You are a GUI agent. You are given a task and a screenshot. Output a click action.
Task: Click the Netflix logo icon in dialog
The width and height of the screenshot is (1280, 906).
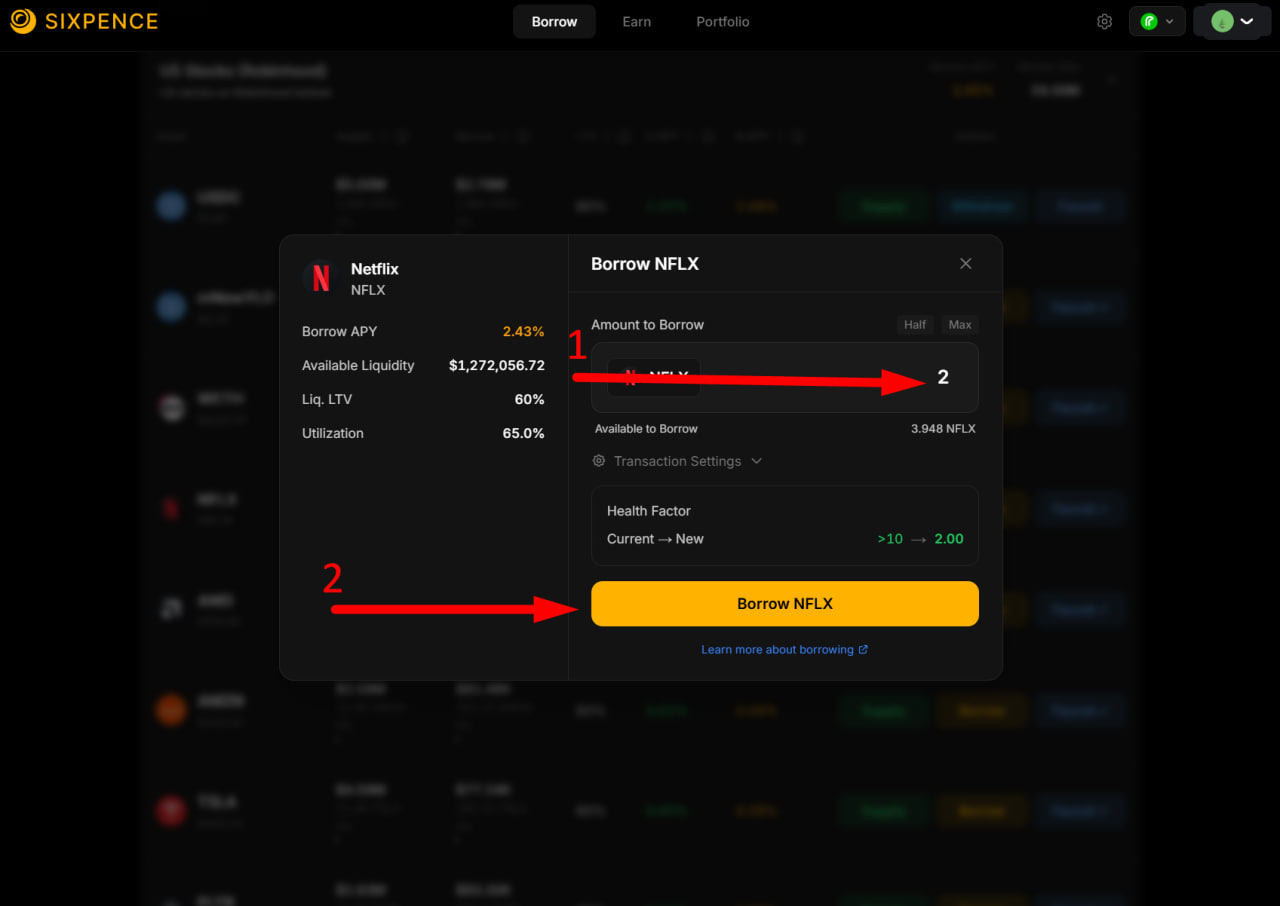(321, 278)
